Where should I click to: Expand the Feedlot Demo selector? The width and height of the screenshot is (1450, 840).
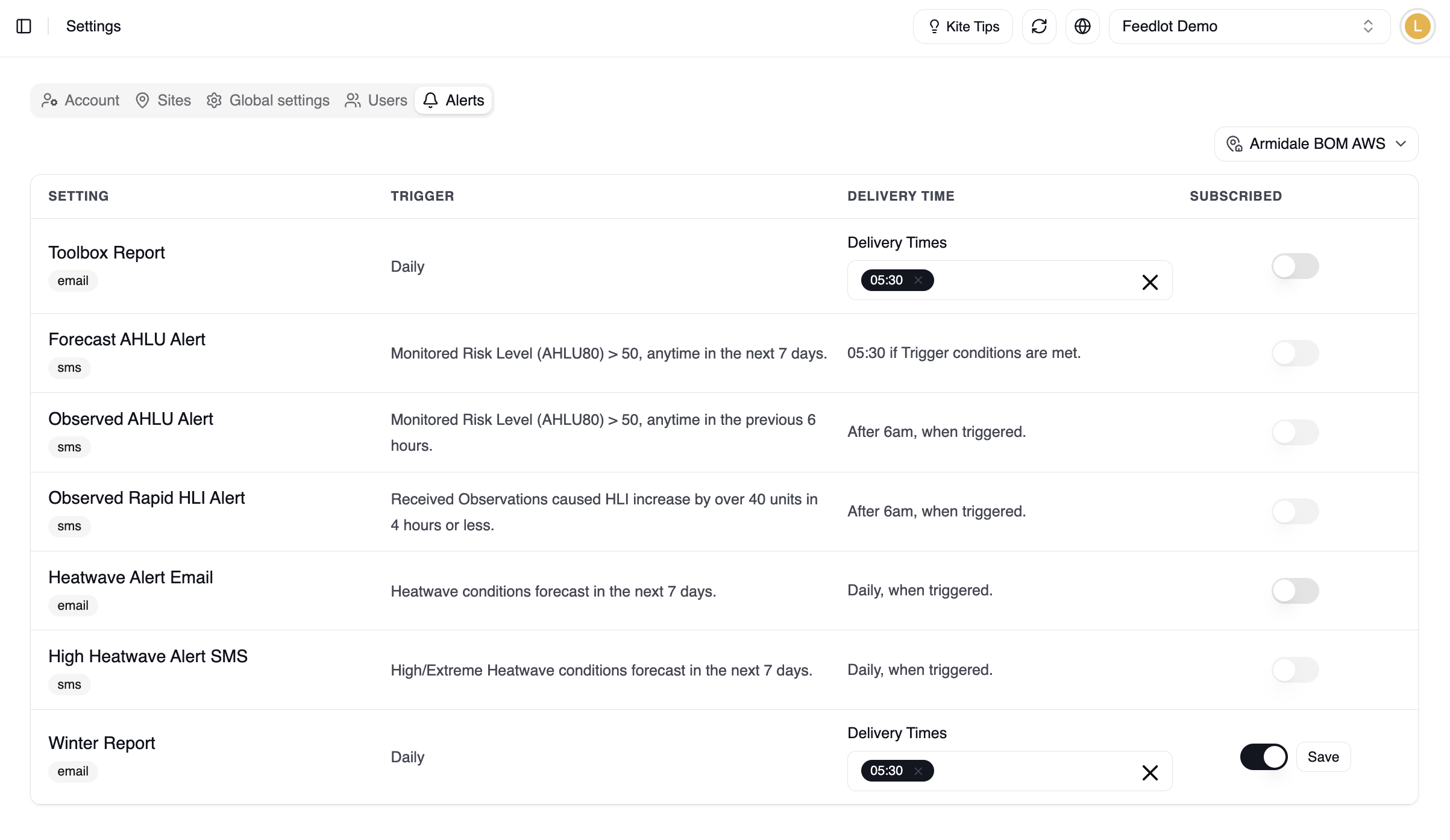point(1249,27)
